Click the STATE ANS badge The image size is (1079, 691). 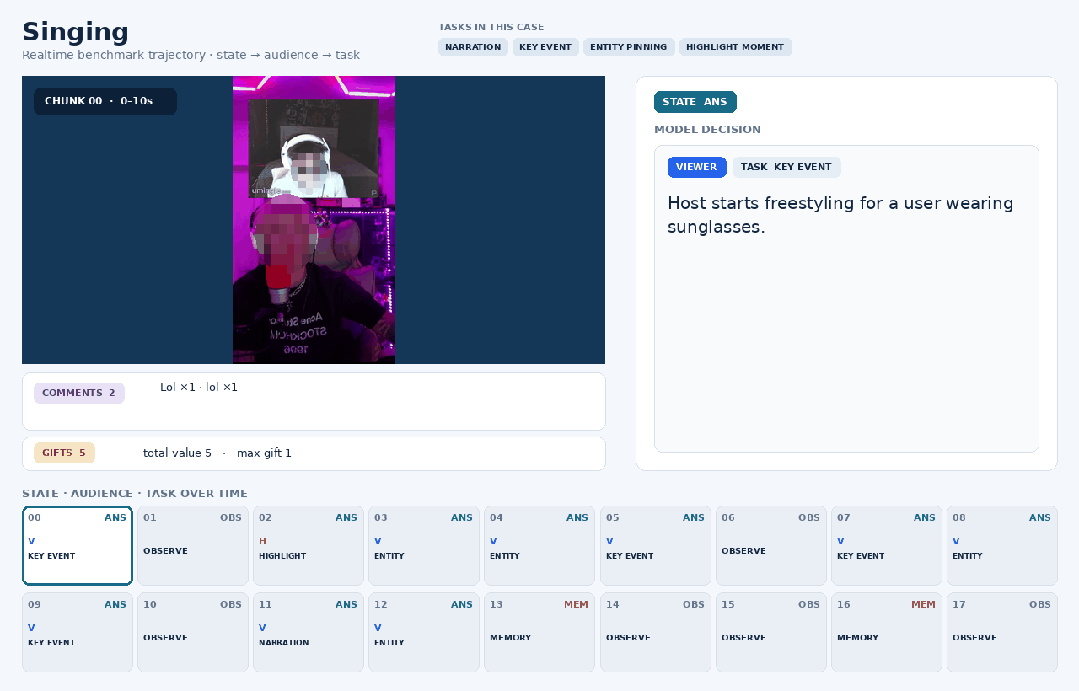click(x=695, y=102)
